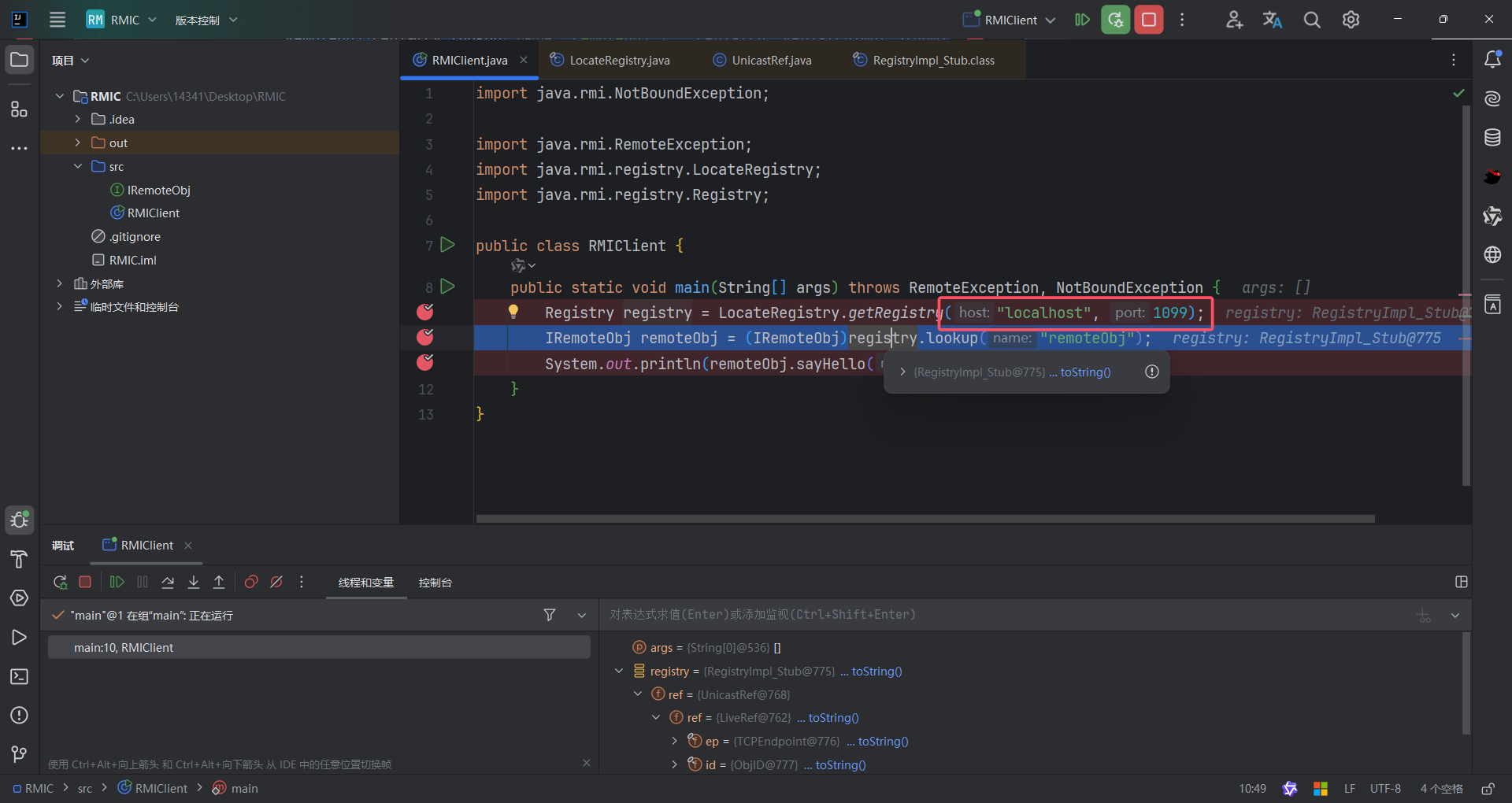Viewport: 1512px width, 803px height.
Task: Toggle breakpoint on registry.lookup line
Action: pos(425,337)
